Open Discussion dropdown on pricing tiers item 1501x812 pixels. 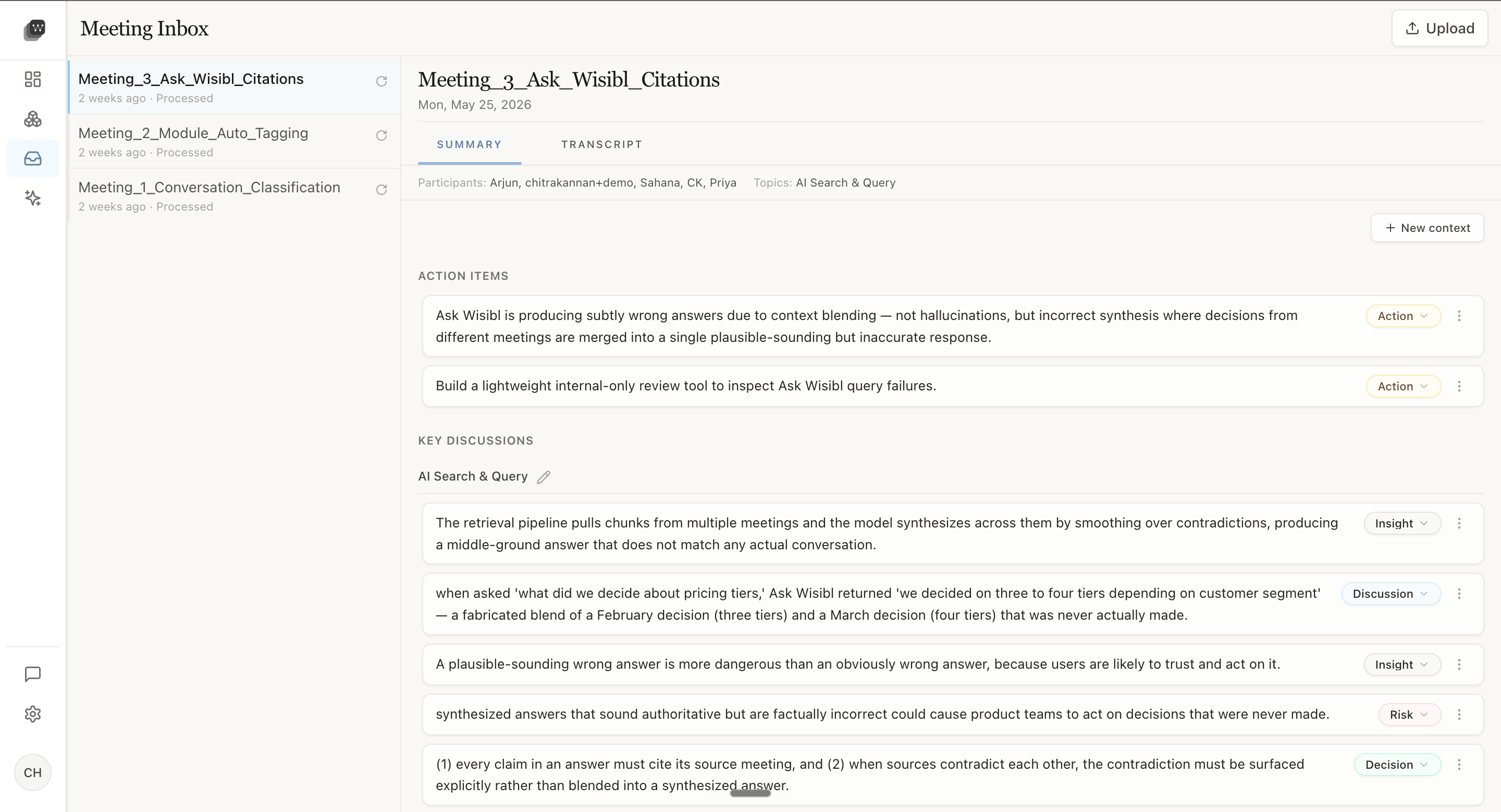click(1391, 594)
